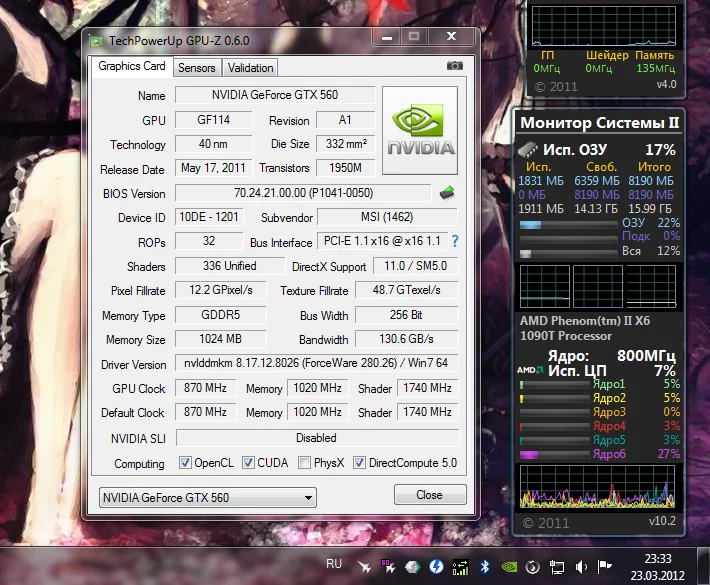Screen dimensions: 710x585
Task: Open the NVIDIA tray icon
Action: pyautogui.click(x=509, y=567)
